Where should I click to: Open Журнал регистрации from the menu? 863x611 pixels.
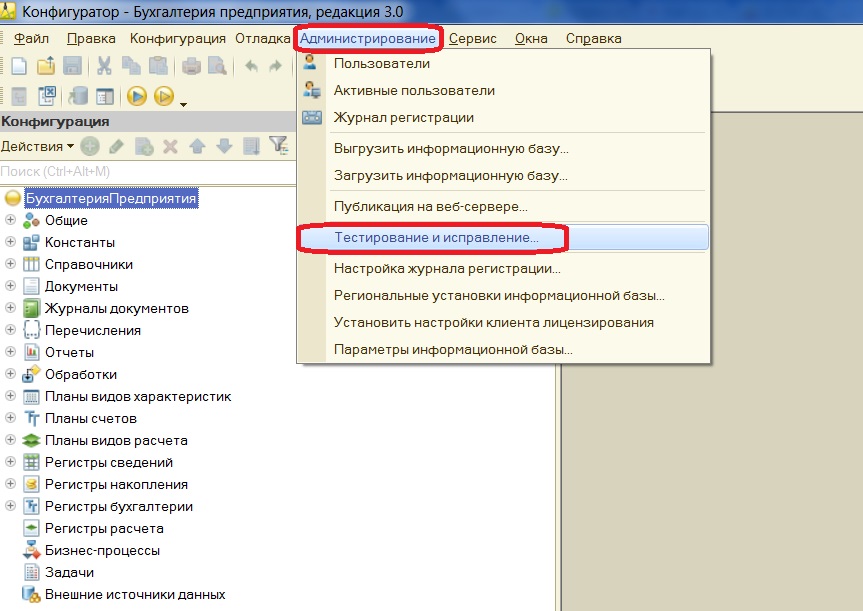(502, 117)
